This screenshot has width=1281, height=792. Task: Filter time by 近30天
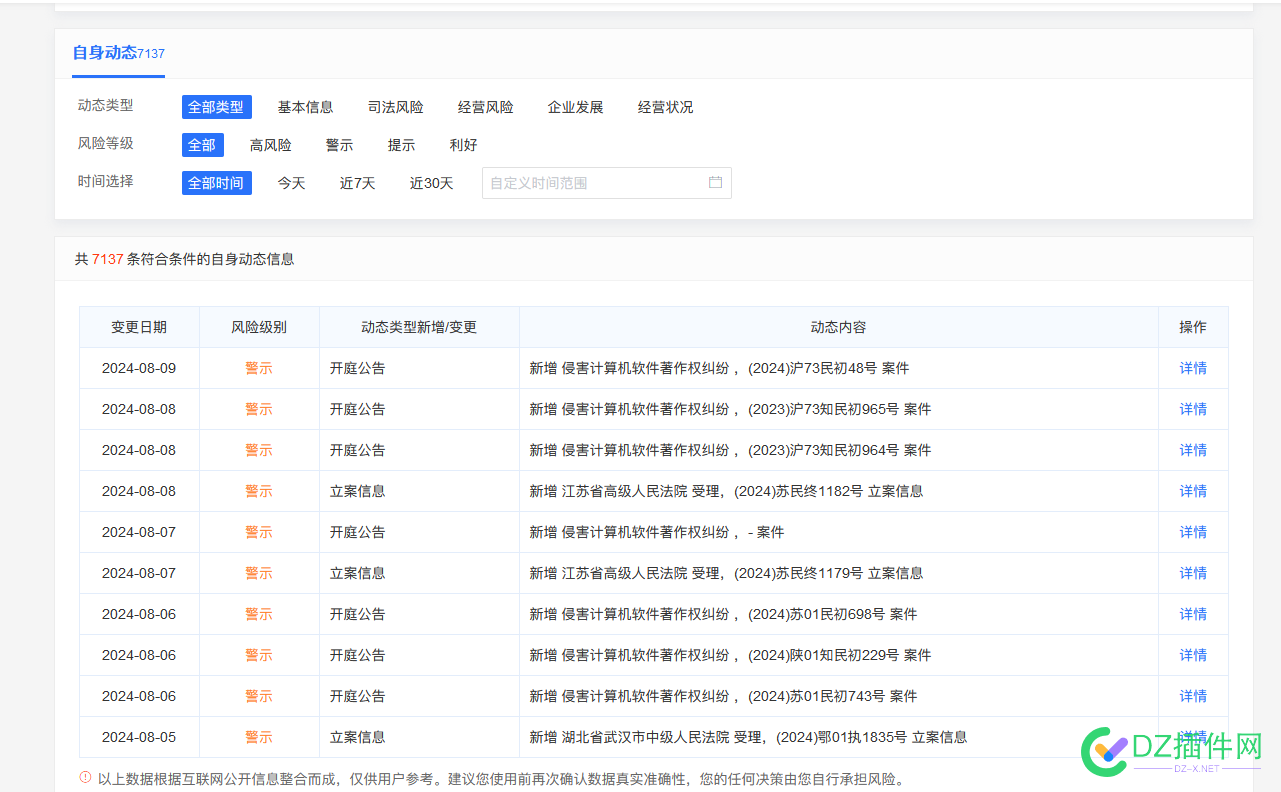coord(431,183)
